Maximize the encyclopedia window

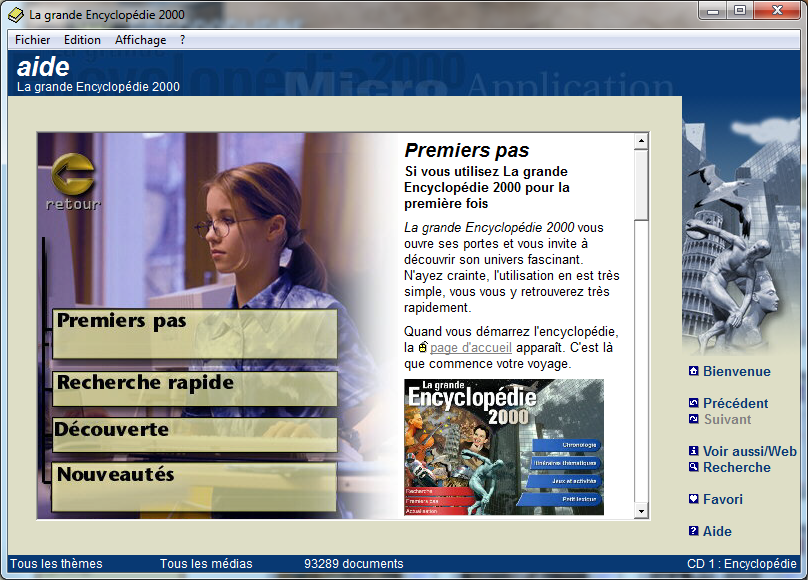[740, 11]
